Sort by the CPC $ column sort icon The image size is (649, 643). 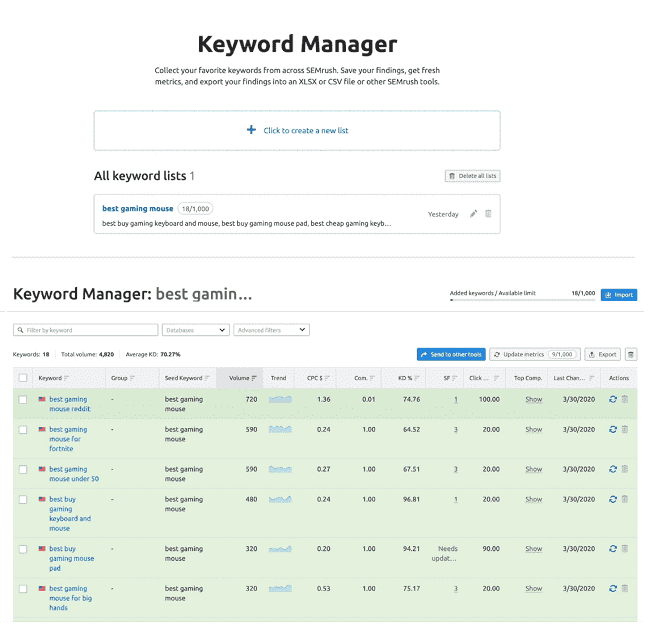click(327, 378)
